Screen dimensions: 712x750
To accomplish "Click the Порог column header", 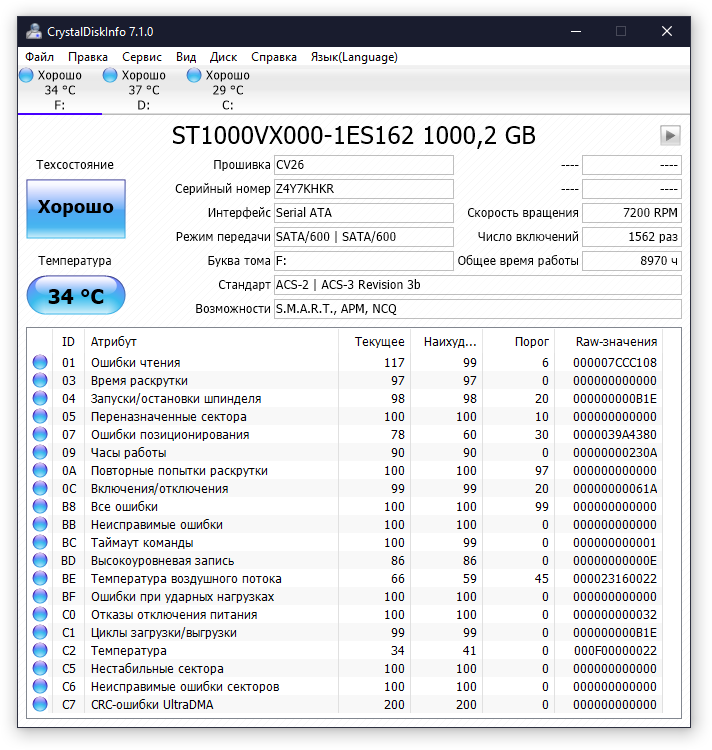I will point(519,342).
